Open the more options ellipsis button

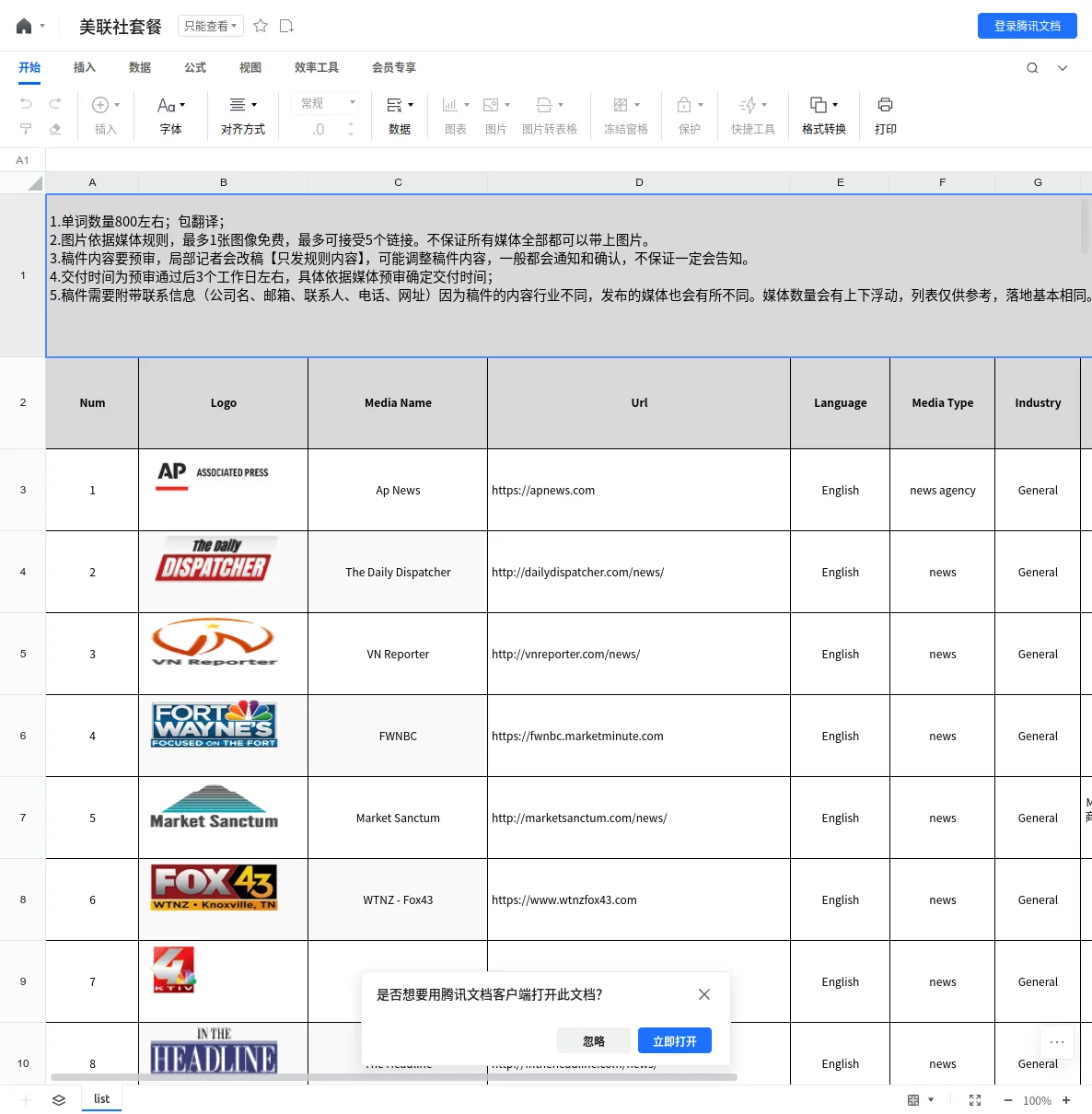coord(1057,1042)
